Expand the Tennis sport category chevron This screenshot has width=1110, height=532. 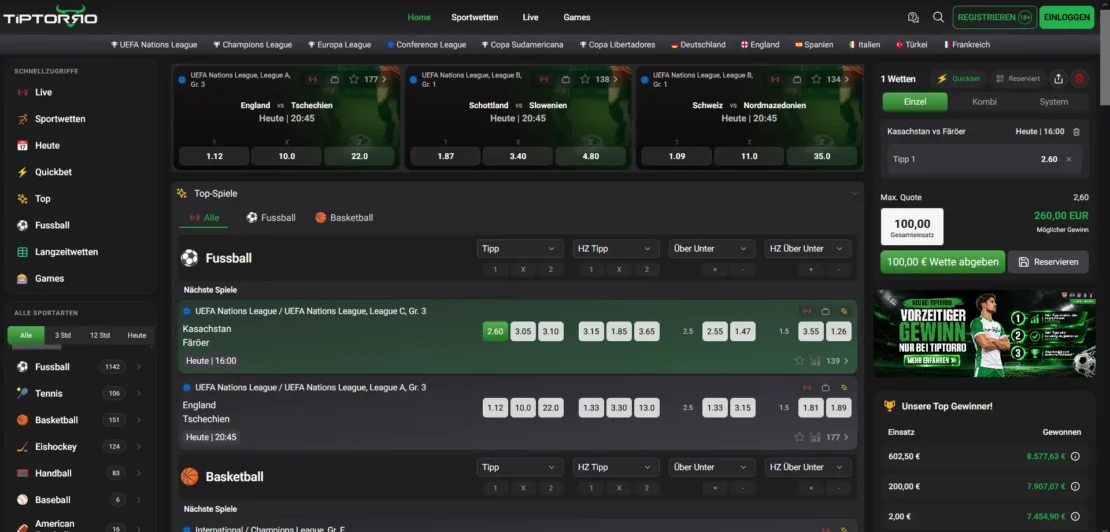[x=139, y=393]
